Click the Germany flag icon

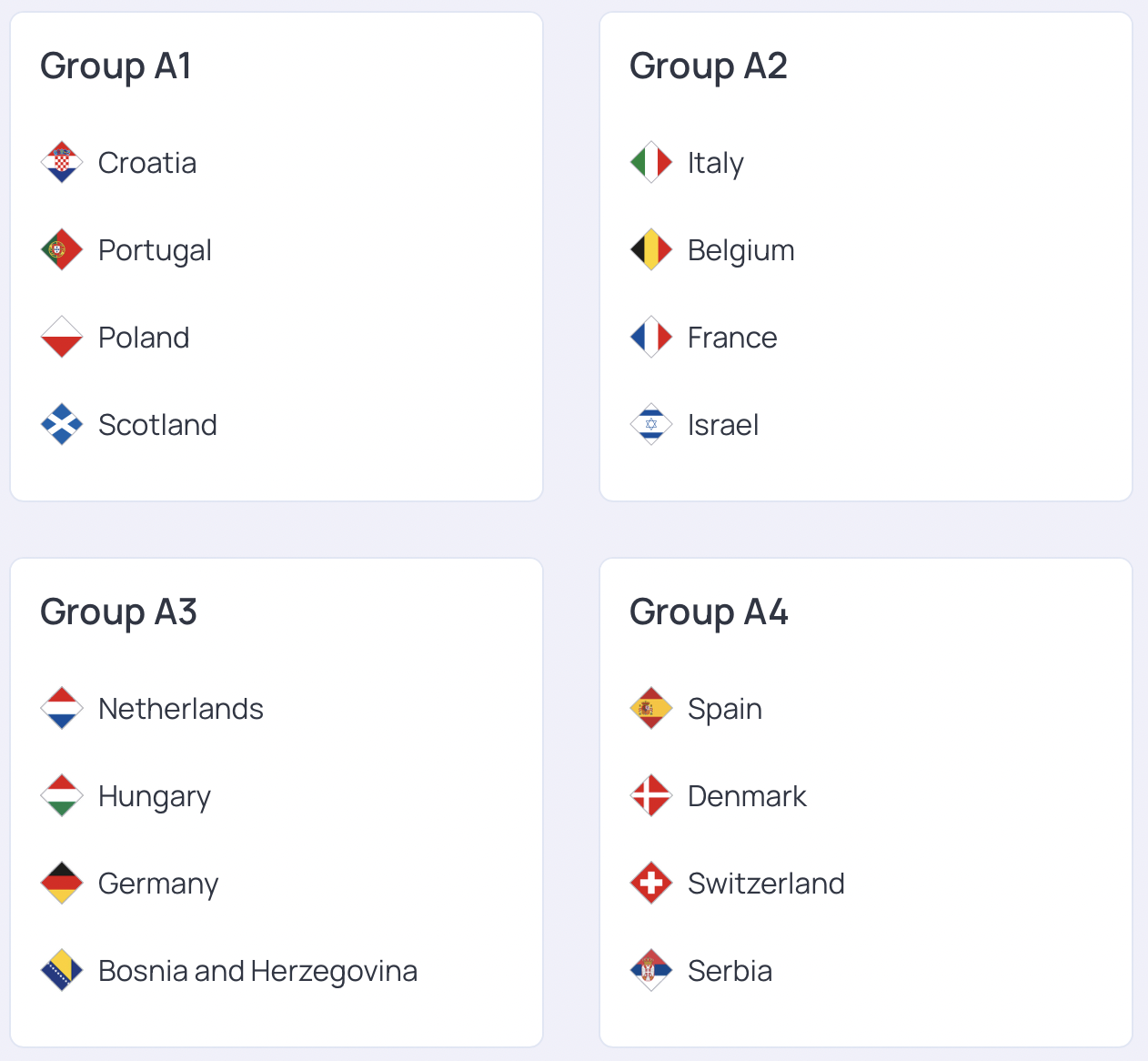(x=62, y=884)
